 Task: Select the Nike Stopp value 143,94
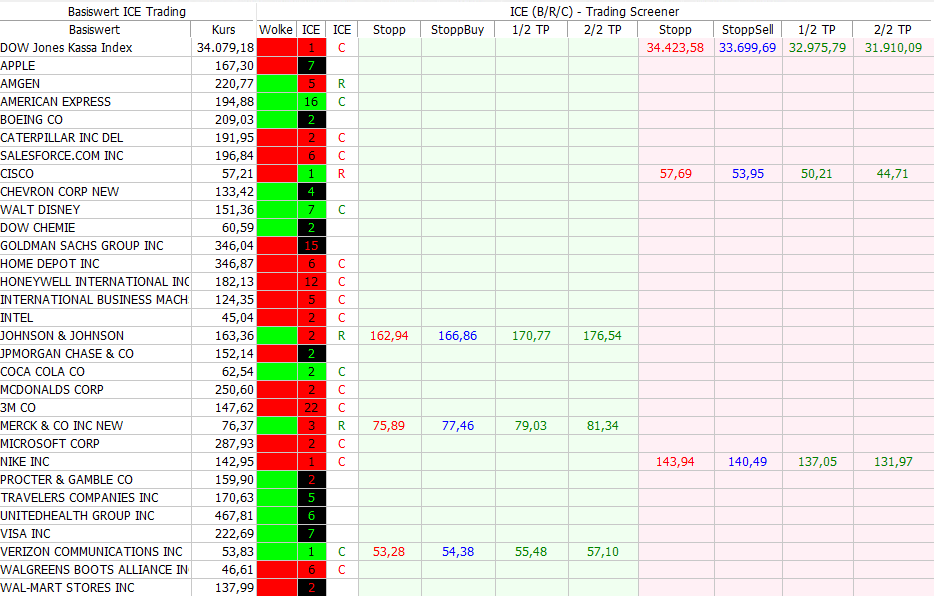[675, 462]
